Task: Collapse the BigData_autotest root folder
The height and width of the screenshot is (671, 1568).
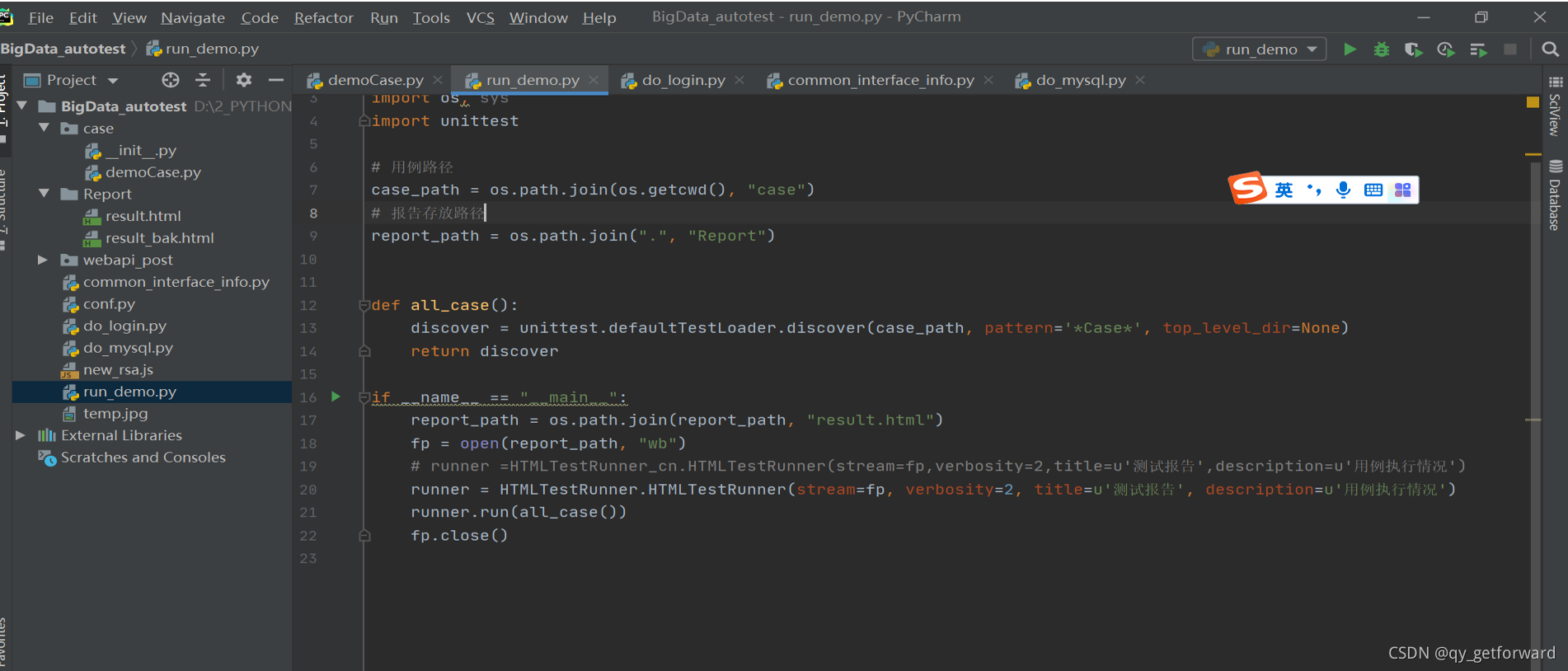Action: tap(22, 106)
